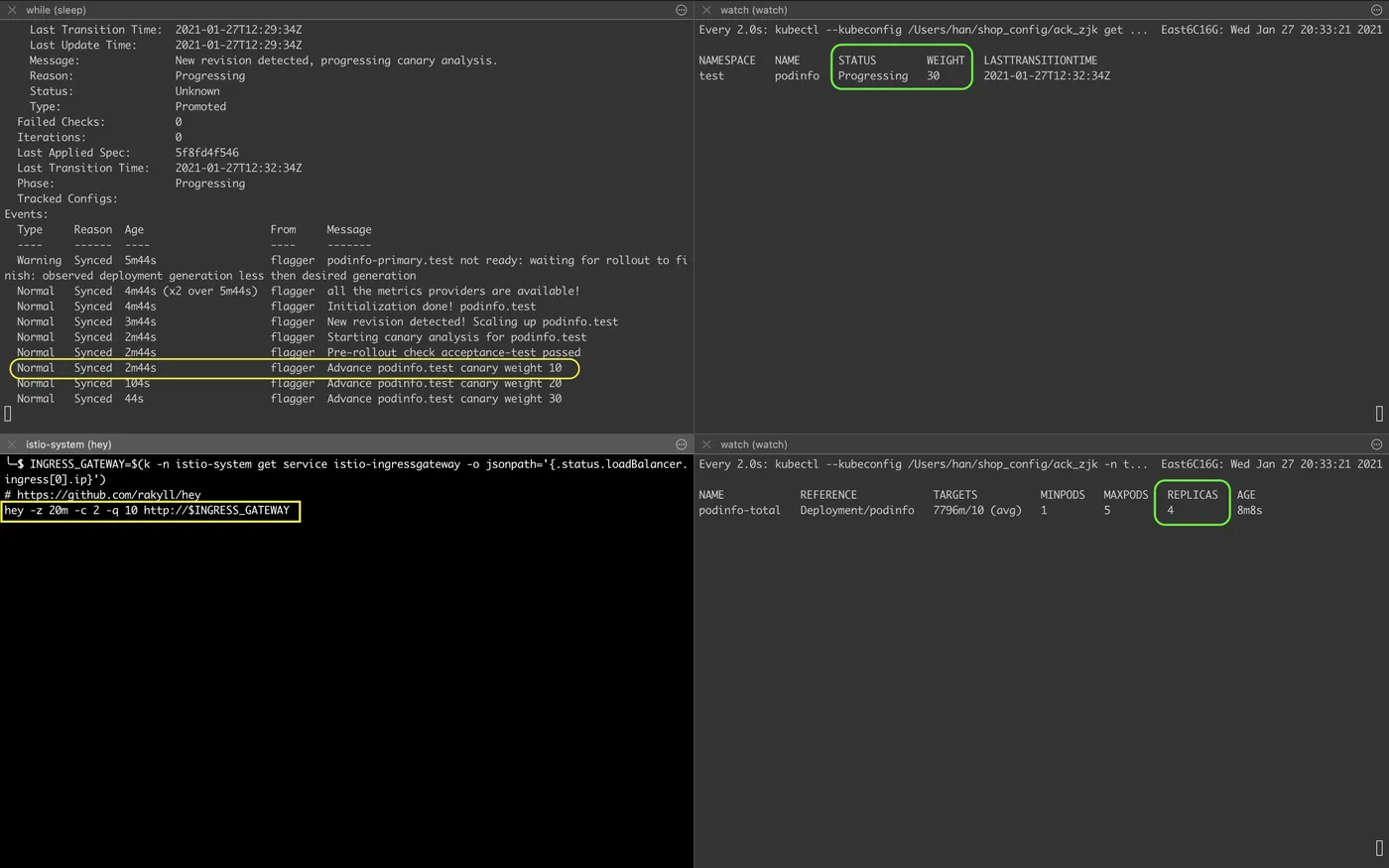Click the 'MINPODS' column header
This screenshot has height=868, width=1389.
[x=1063, y=495]
